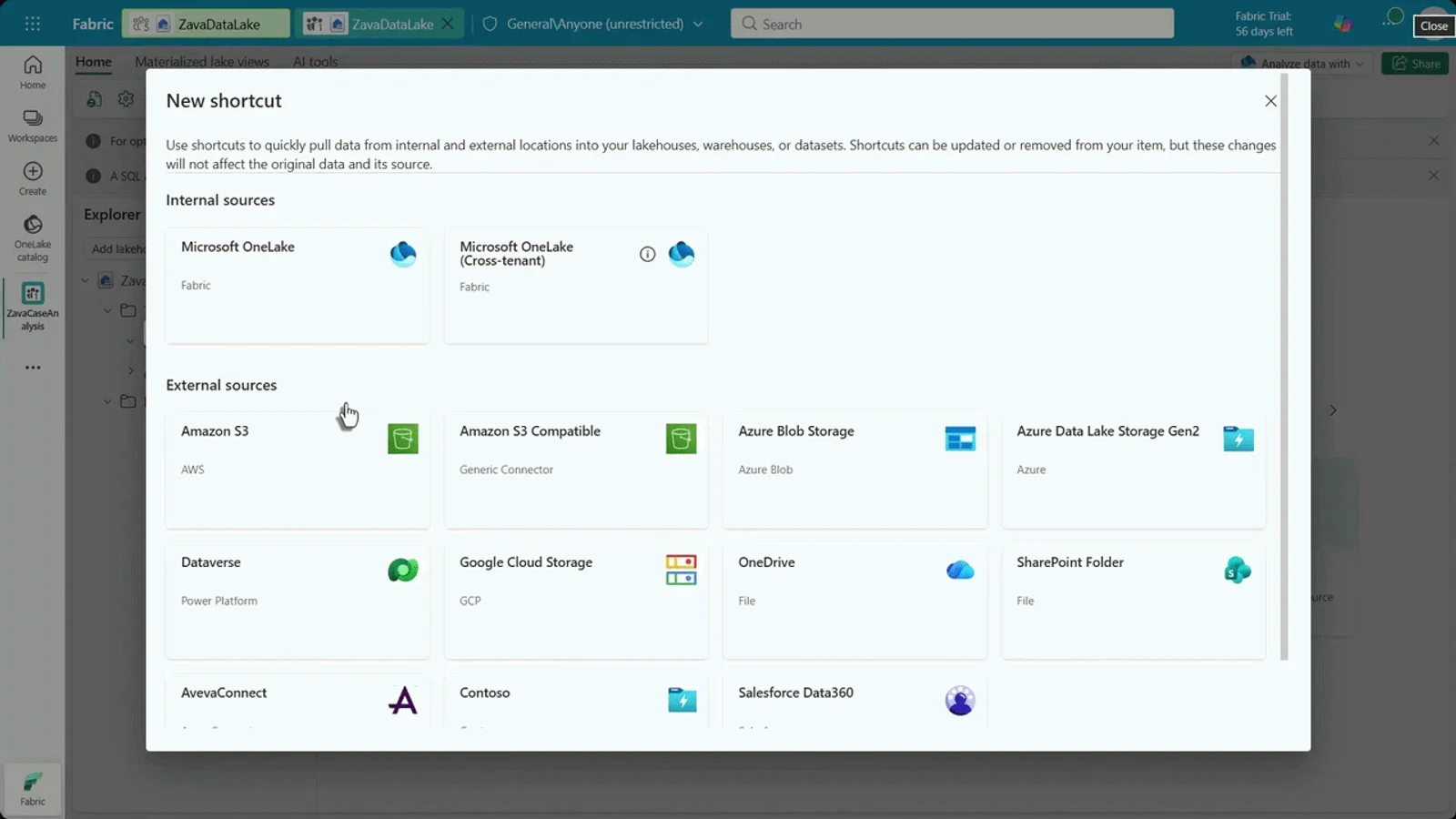Click the Search input field
The height and width of the screenshot is (819, 1456).
point(952,24)
